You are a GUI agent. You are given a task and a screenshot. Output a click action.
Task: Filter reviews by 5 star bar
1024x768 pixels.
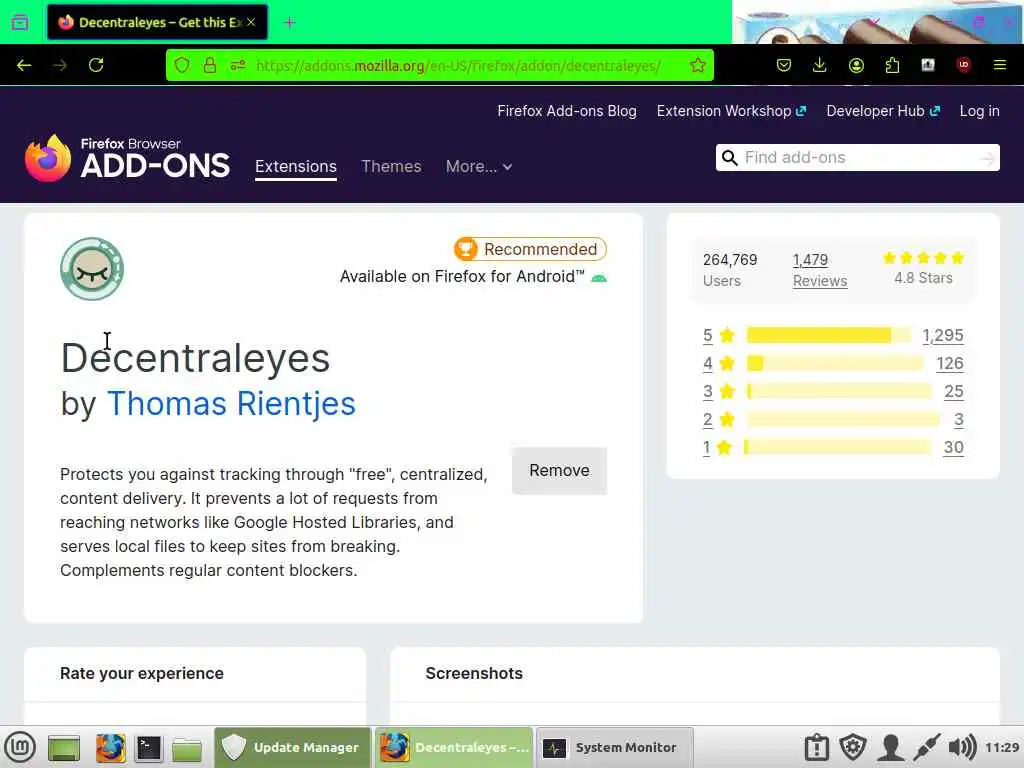tap(828, 335)
